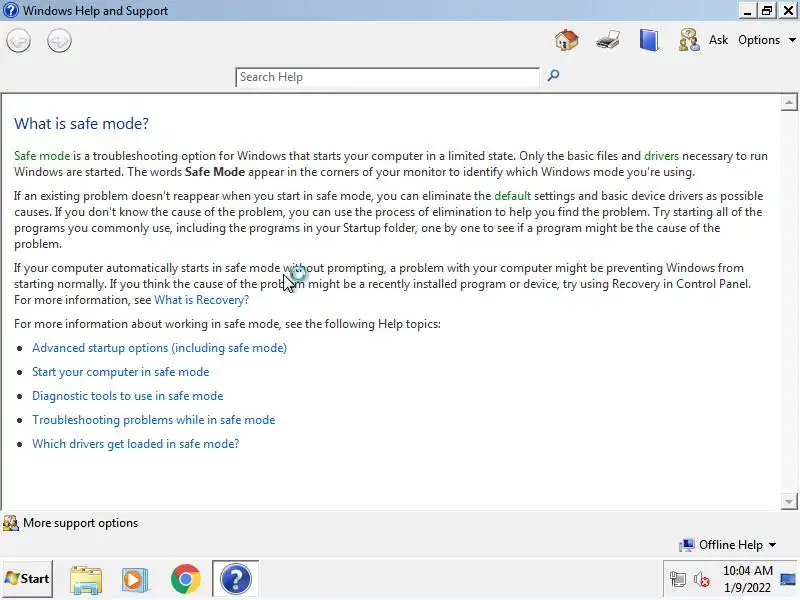Open the 'What is Recovery?' link
800x600 pixels.
point(202,300)
